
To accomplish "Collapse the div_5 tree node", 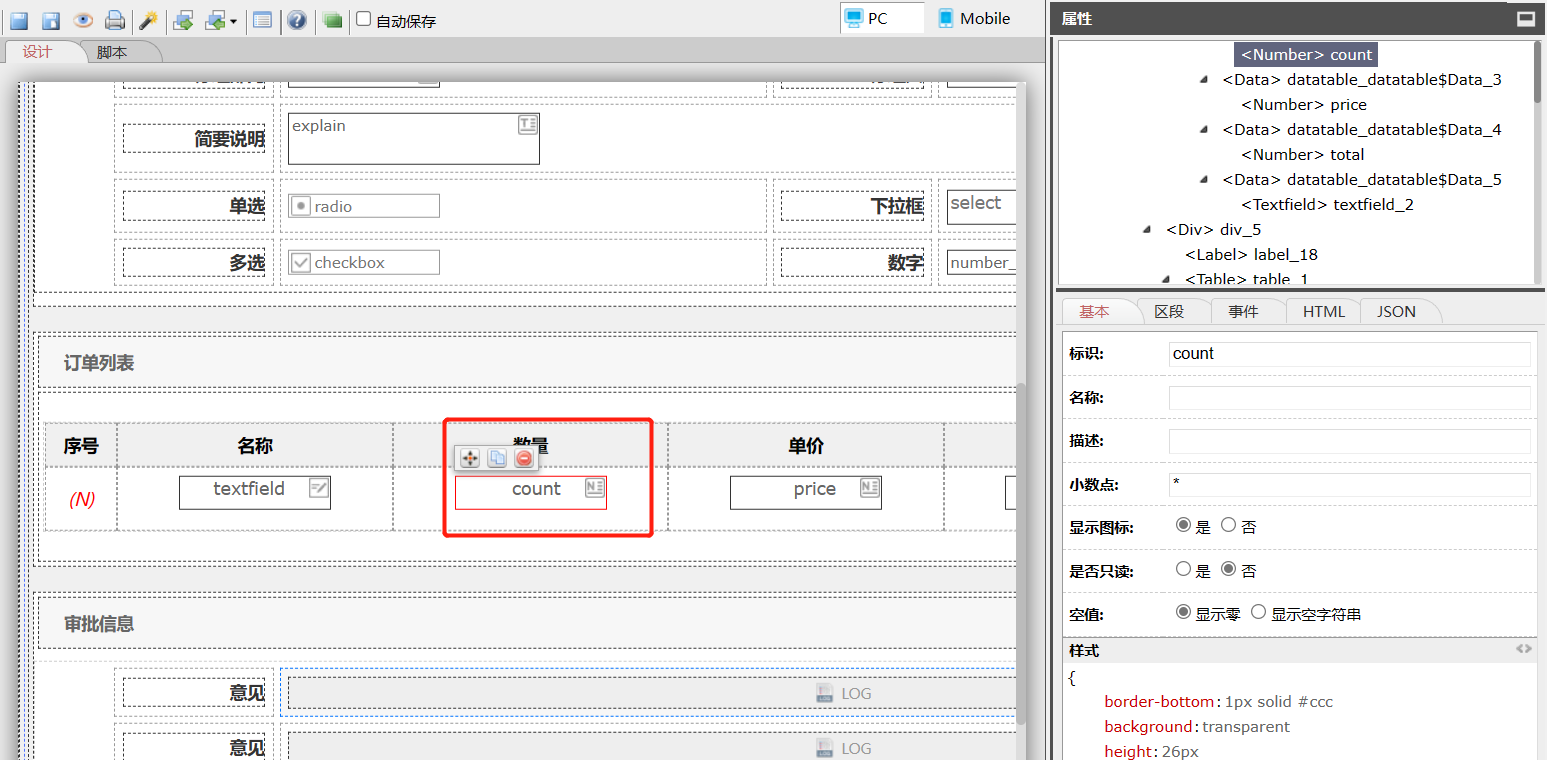I will (x=1148, y=230).
